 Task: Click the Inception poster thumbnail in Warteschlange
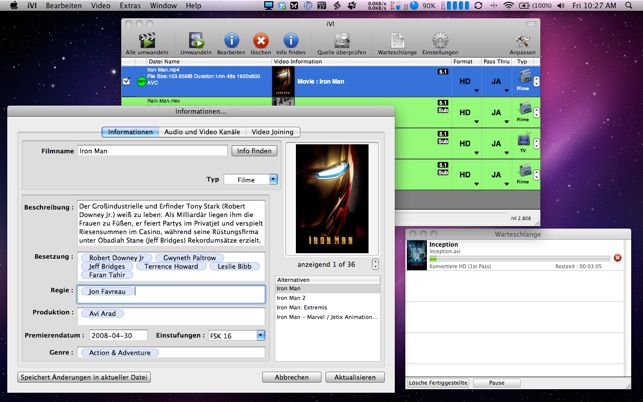[x=417, y=255]
